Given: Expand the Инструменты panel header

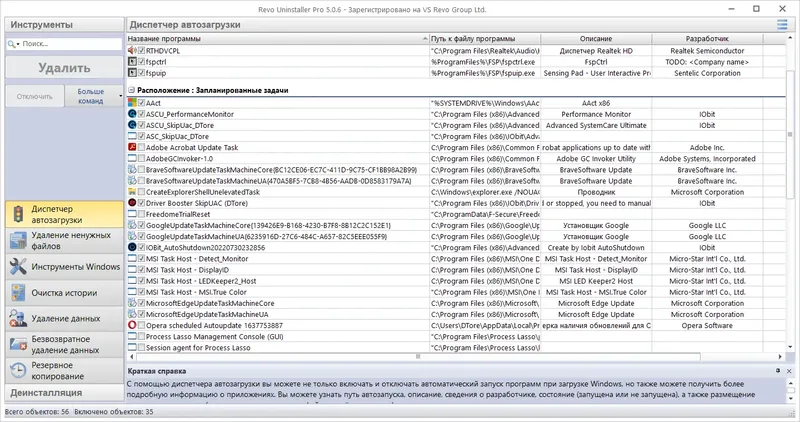Looking at the screenshot, I should click(x=64, y=24).
